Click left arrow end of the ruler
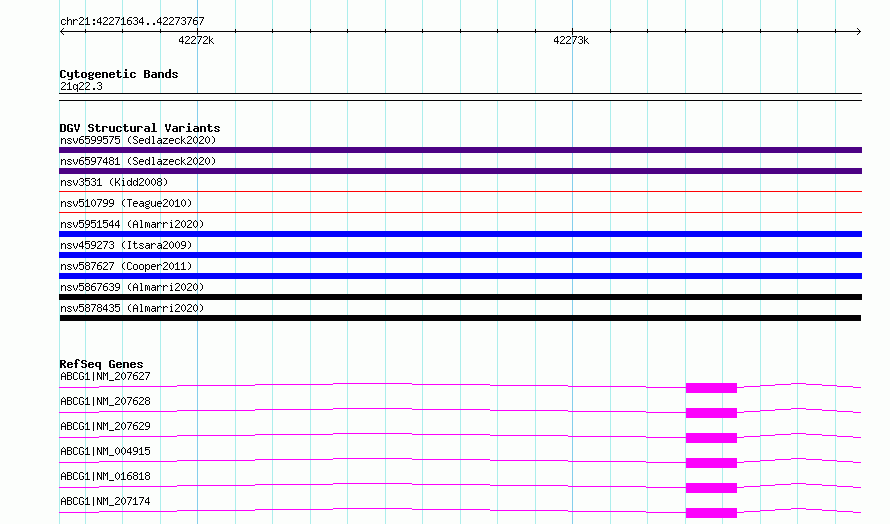890x524 pixels. (62, 31)
